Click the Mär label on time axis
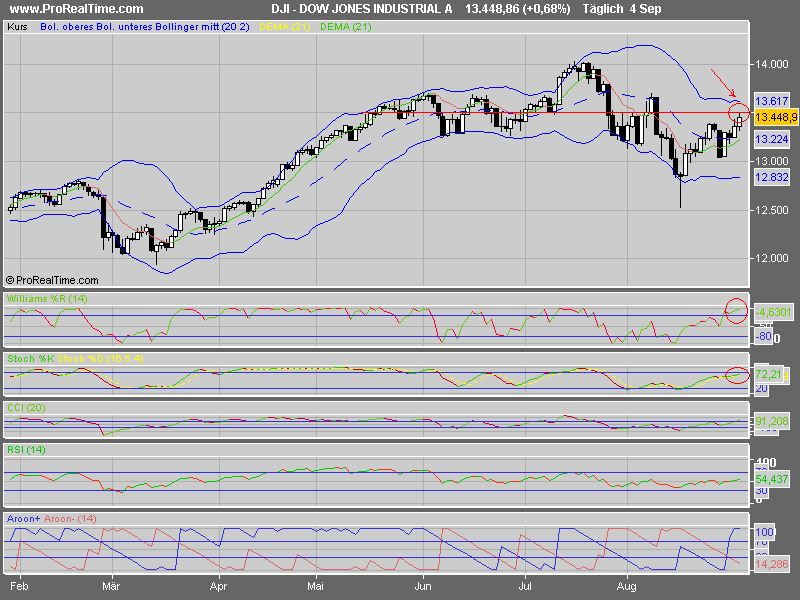800x600 pixels. pos(111,586)
